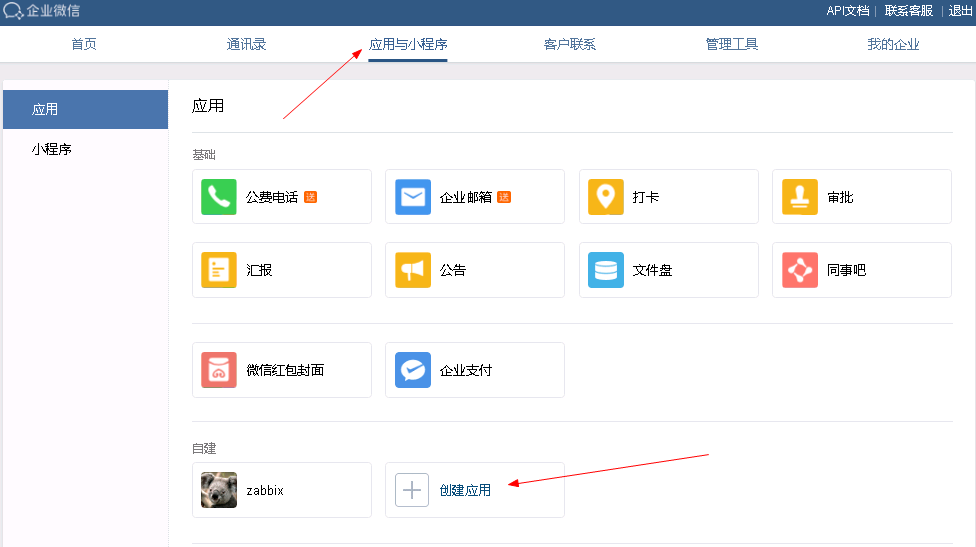The image size is (976, 547).
Task: Open the API文档 link
Action: [x=848, y=11]
